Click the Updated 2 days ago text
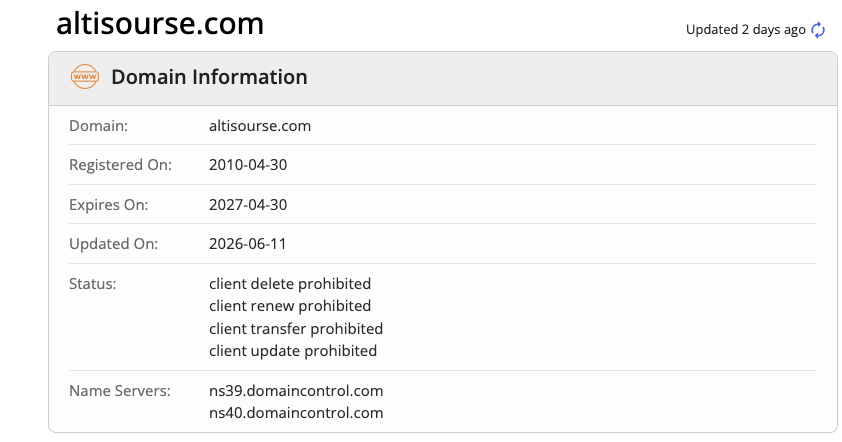842x442 pixels. (745, 30)
